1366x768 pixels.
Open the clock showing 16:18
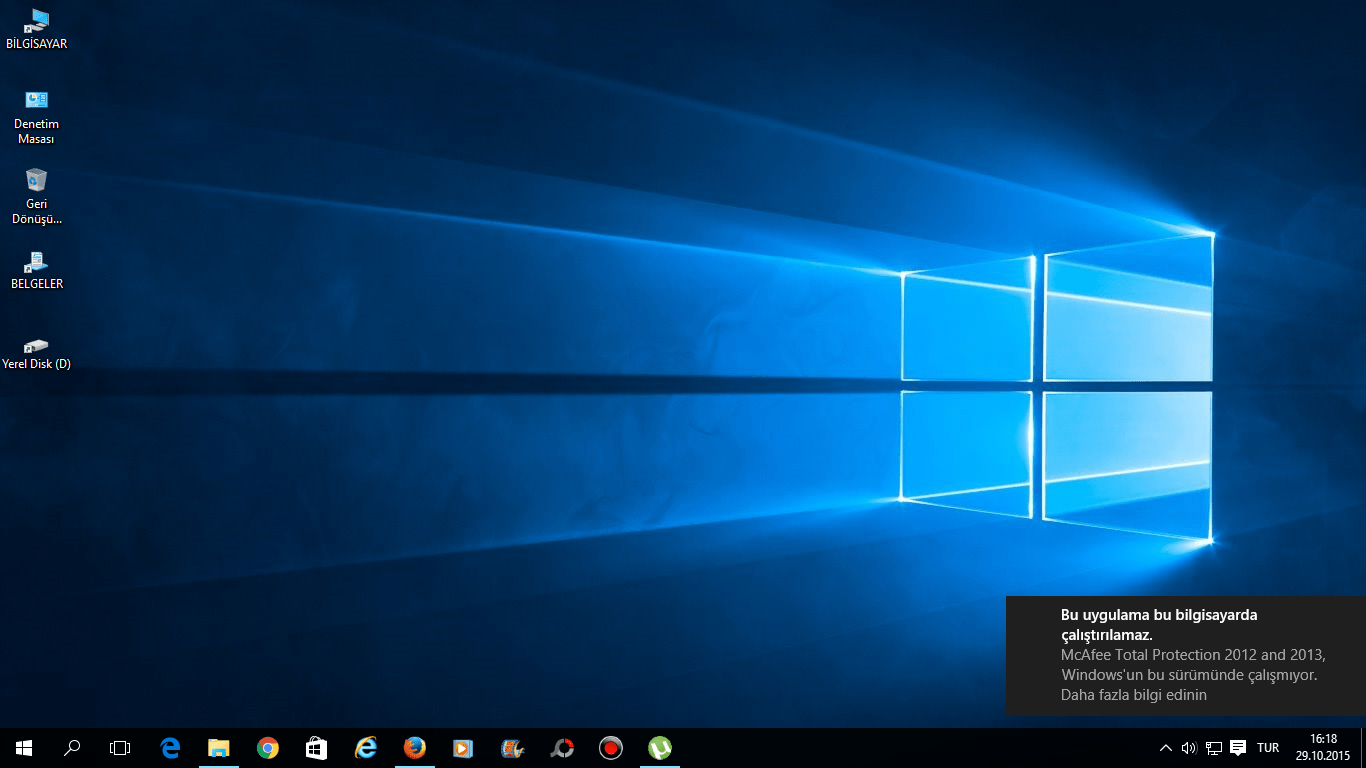coord(1323,748)
